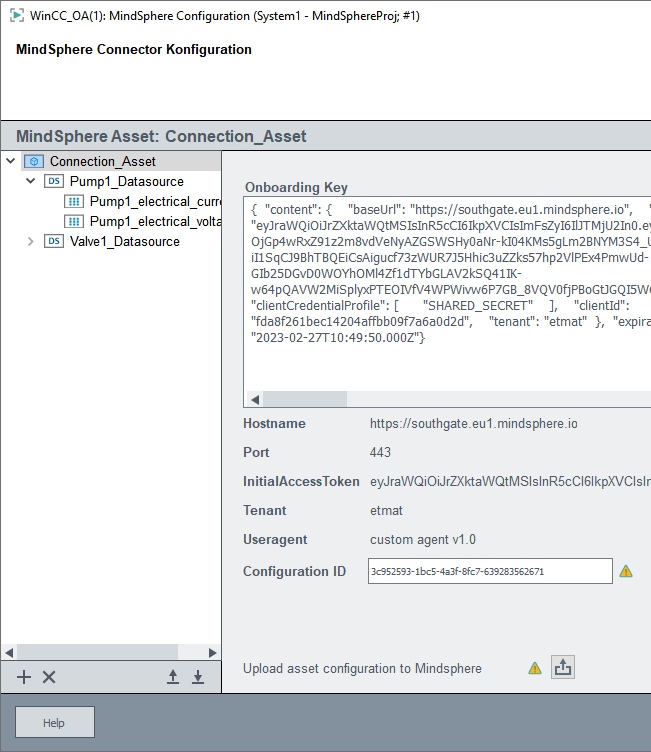This screenshot has width=651, height=752.
Task: Click the upload arrow icon below tree
Action: click(x=173, y=677)
